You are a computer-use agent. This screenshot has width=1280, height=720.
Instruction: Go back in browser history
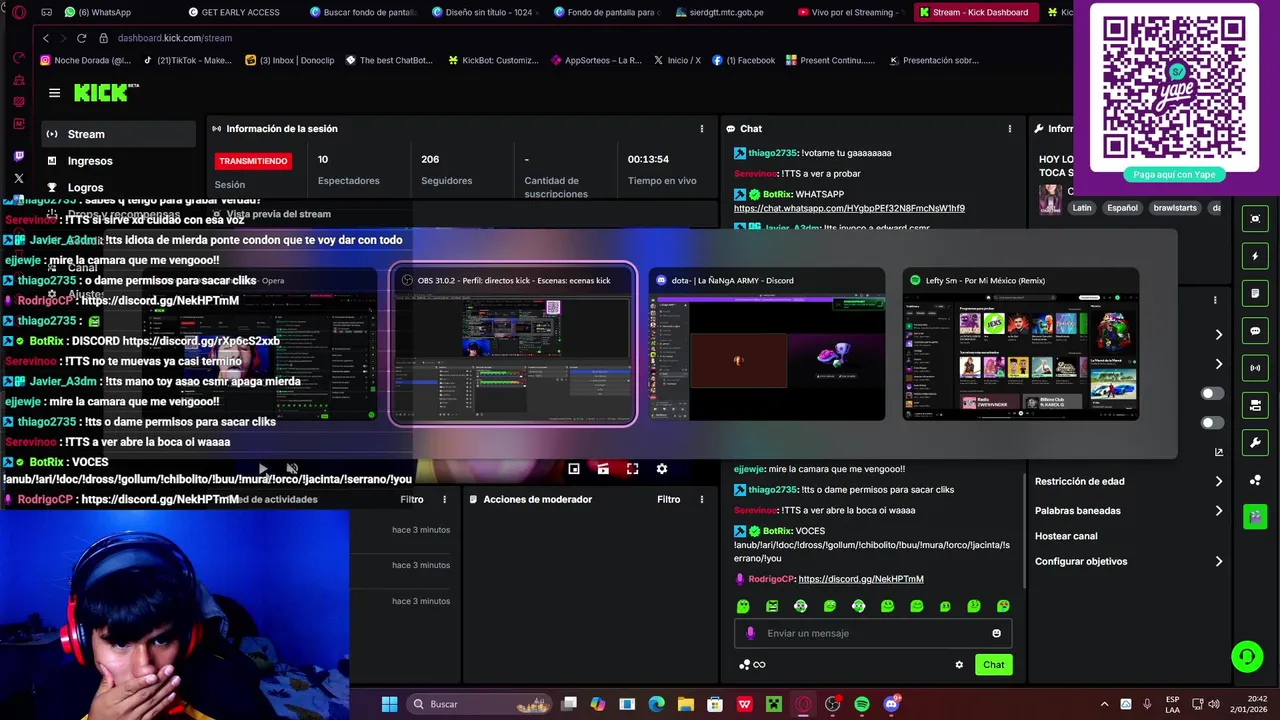[46, 38]
